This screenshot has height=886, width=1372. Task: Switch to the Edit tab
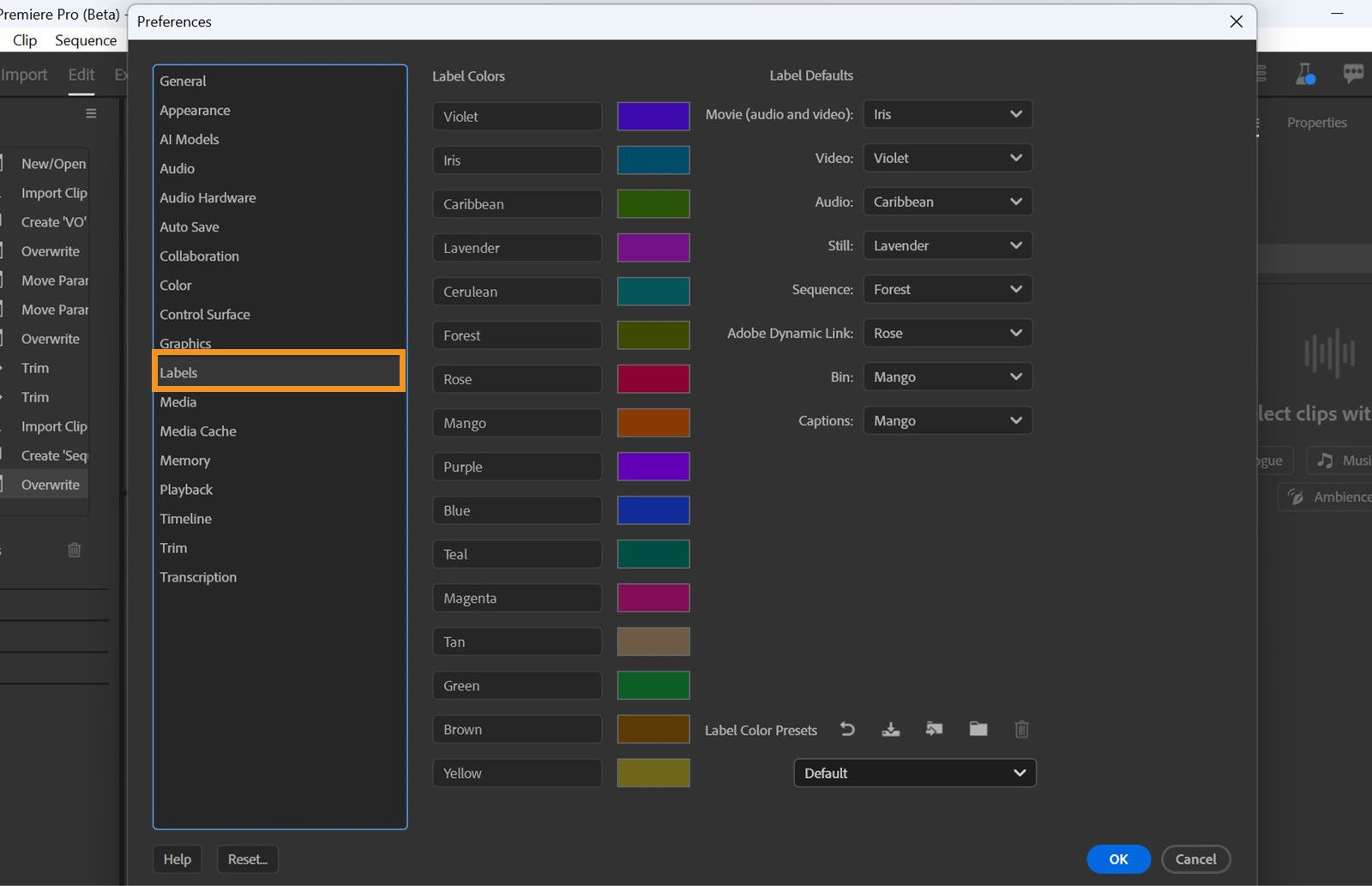[x=81, y=75]
